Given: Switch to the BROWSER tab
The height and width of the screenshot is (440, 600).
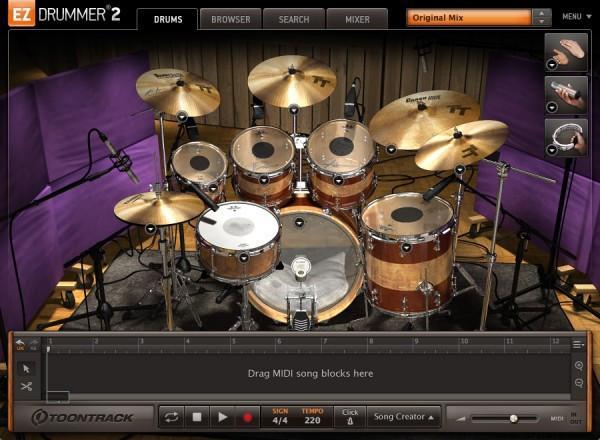Looking at the screenshot, I should [231, 20].
